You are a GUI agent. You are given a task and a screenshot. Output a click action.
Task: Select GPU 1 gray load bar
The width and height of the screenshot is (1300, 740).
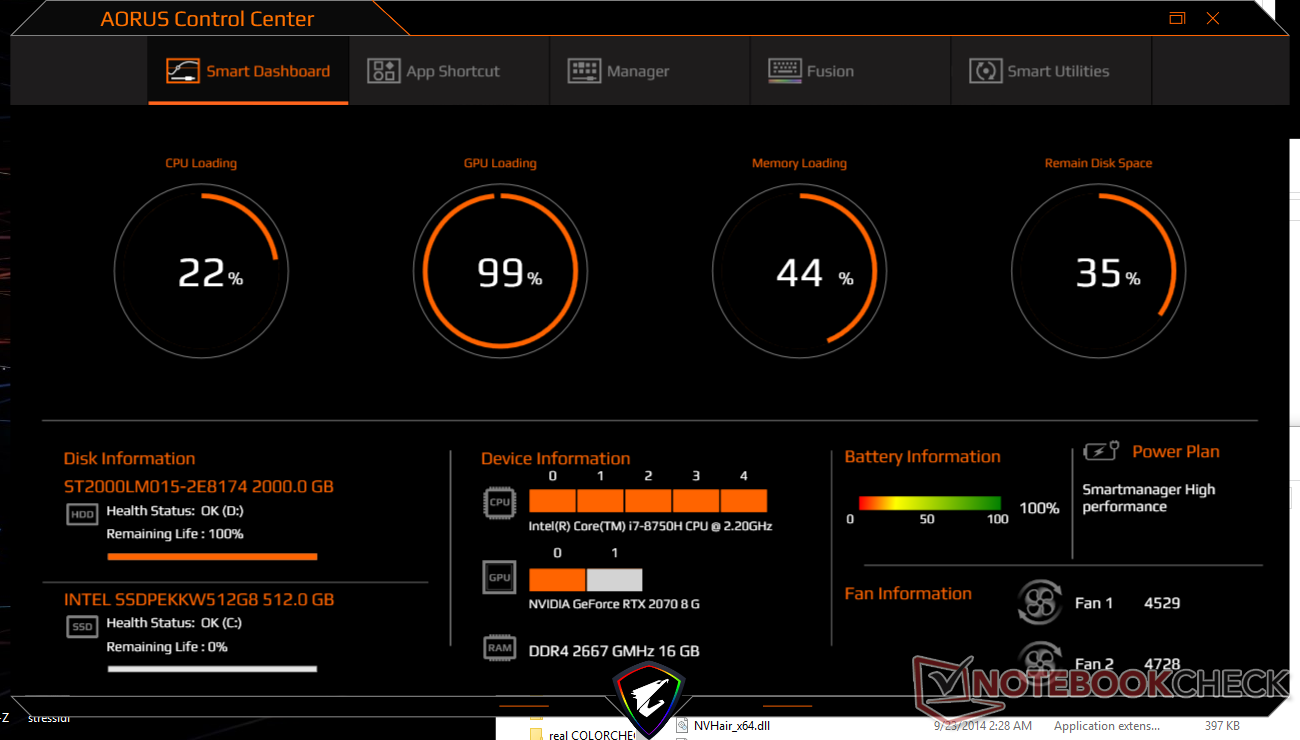click(x=614, y=579)
